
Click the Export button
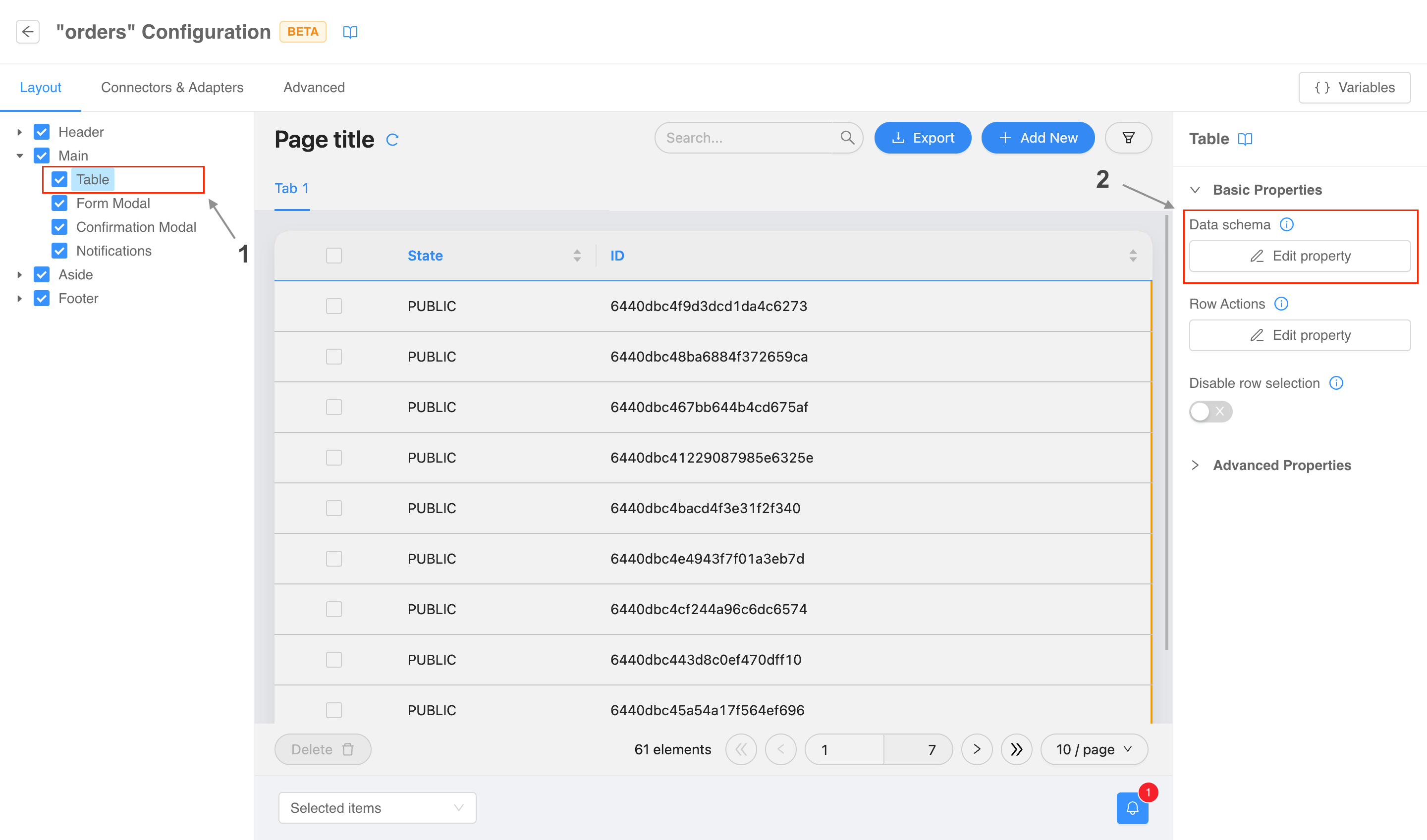pos(923,138)
